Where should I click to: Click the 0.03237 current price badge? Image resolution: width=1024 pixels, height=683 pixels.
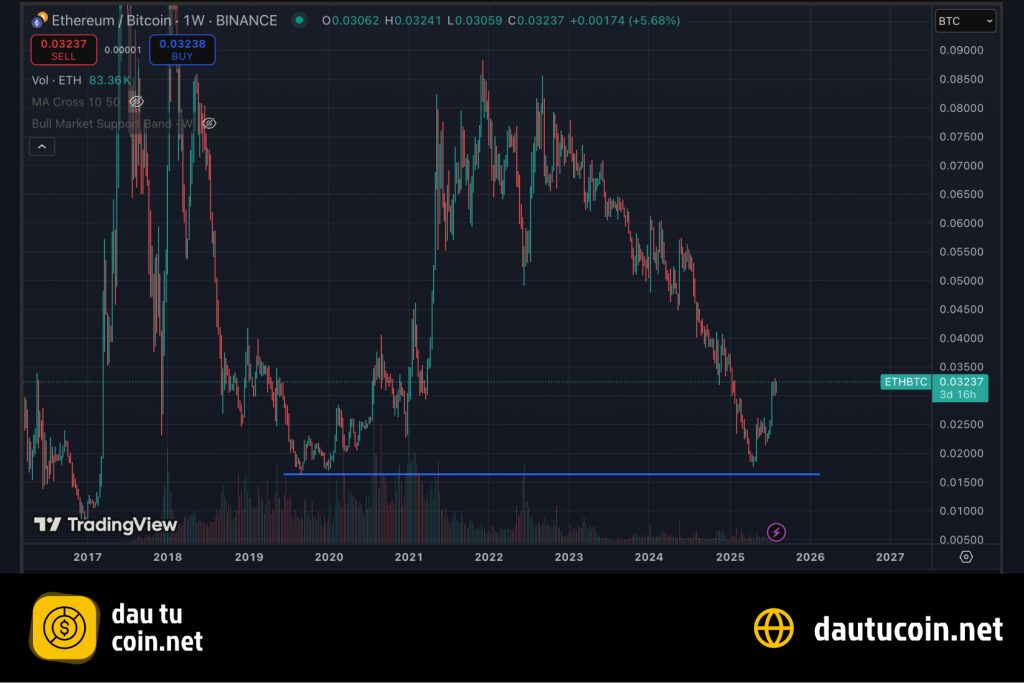click(960, 388)
